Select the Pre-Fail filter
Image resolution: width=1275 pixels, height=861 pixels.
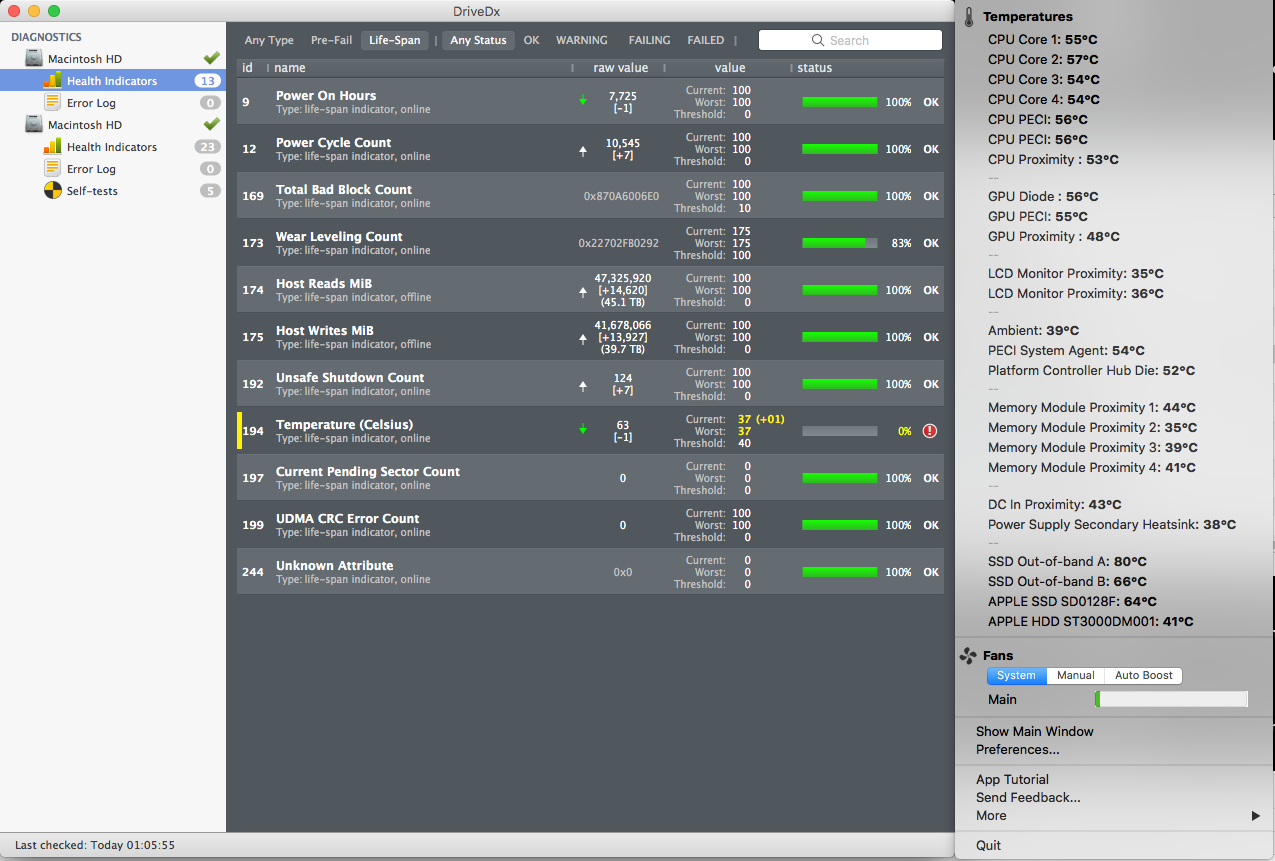click(331, 41)
